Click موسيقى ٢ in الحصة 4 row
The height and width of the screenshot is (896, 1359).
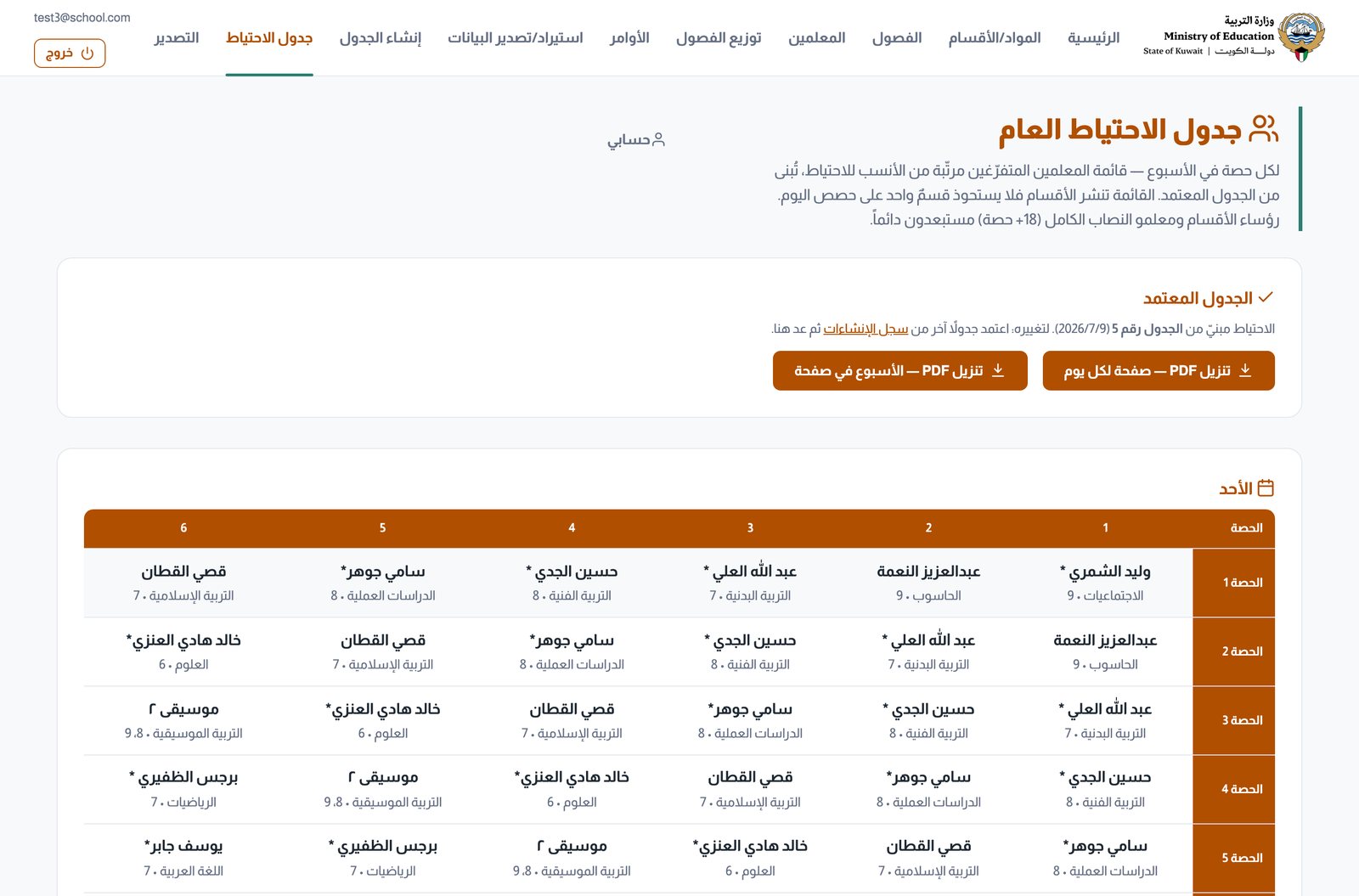point(382,778)
